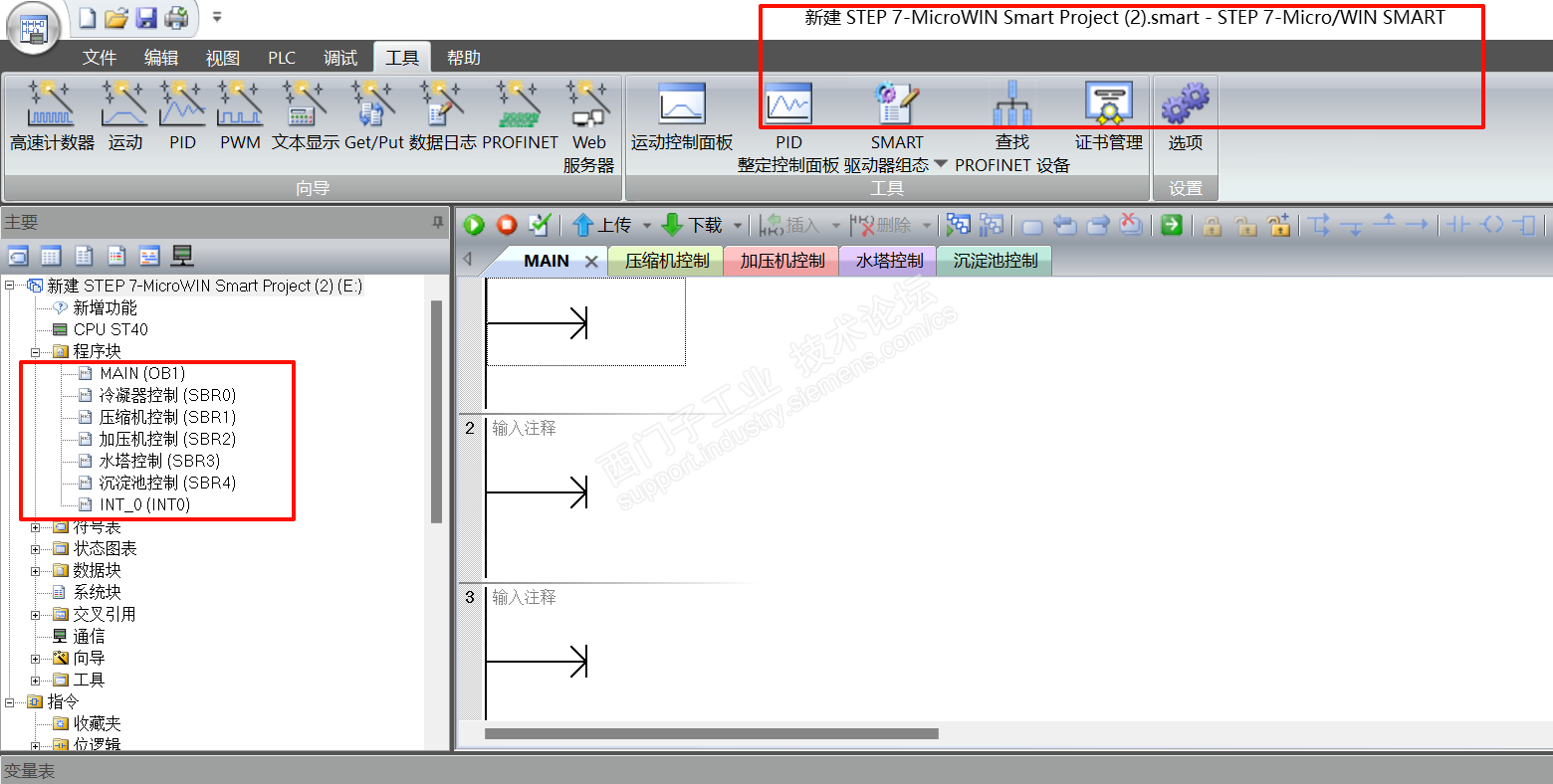Open the Web 服务器 wizard
Viewport: 1553px width, 784px height.
pos(588,127)
